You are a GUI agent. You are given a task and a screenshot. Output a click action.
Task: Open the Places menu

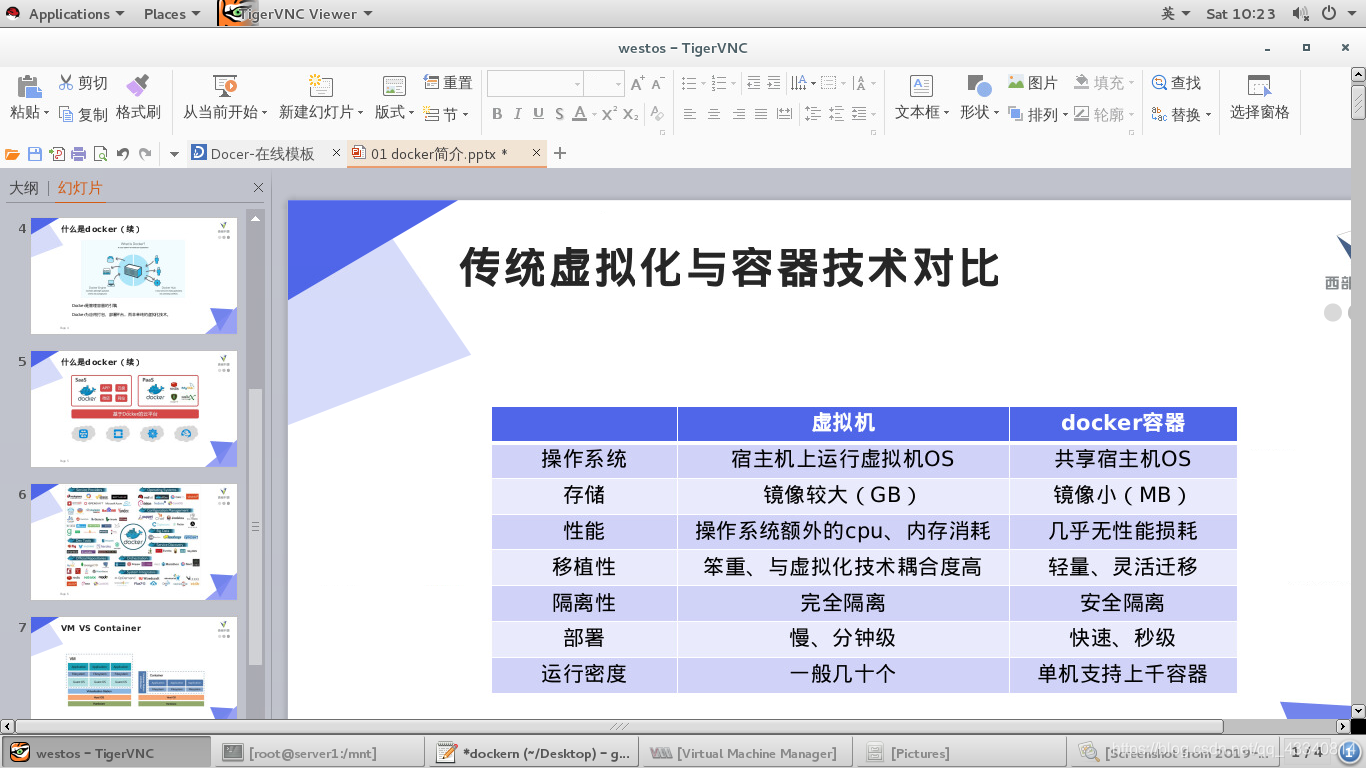coord(171,14)
